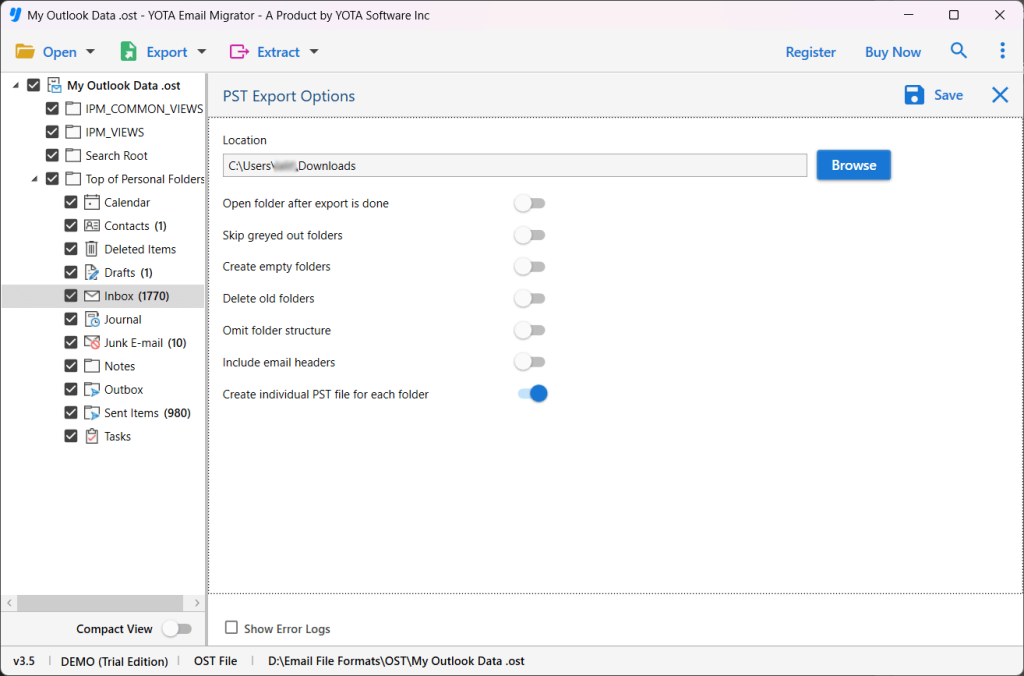Click the Top of Personal Folders folder icon
This screenshot has width=1024, height=676.
tap(73, 179)
